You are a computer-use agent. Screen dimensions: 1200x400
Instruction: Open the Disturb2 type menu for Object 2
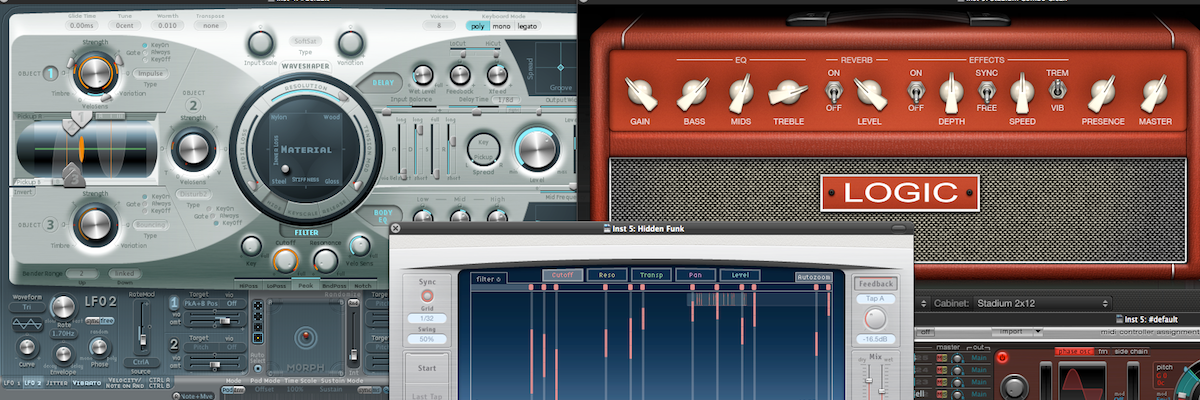(x=193, y=194)
